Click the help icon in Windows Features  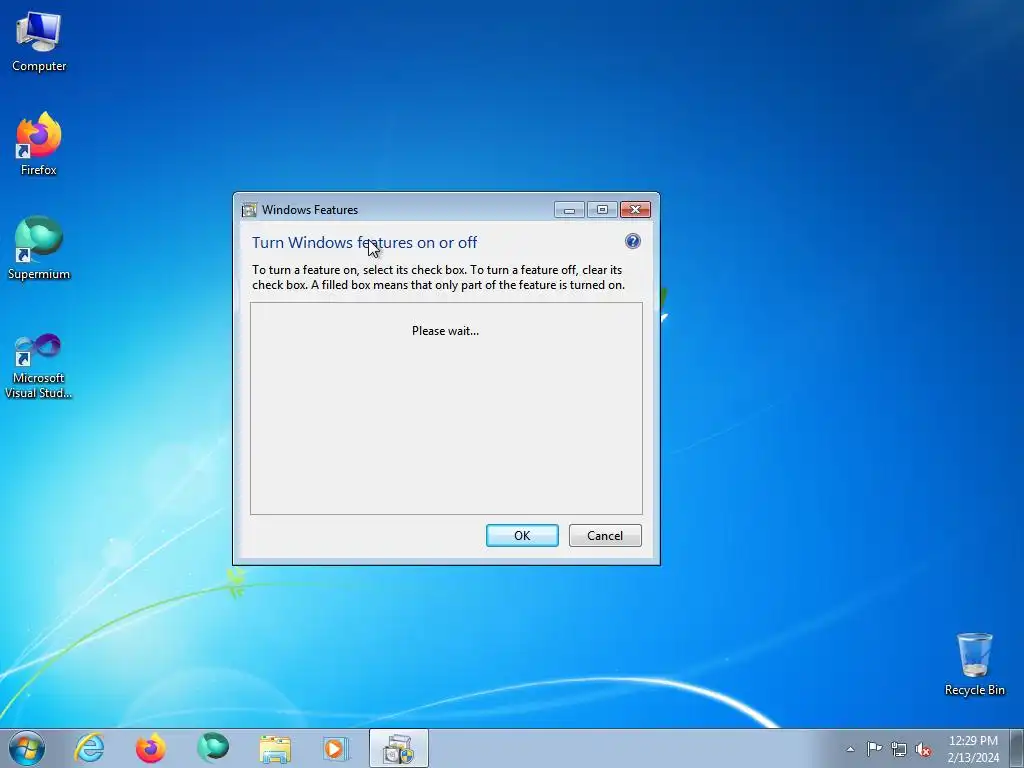(632, 242)
